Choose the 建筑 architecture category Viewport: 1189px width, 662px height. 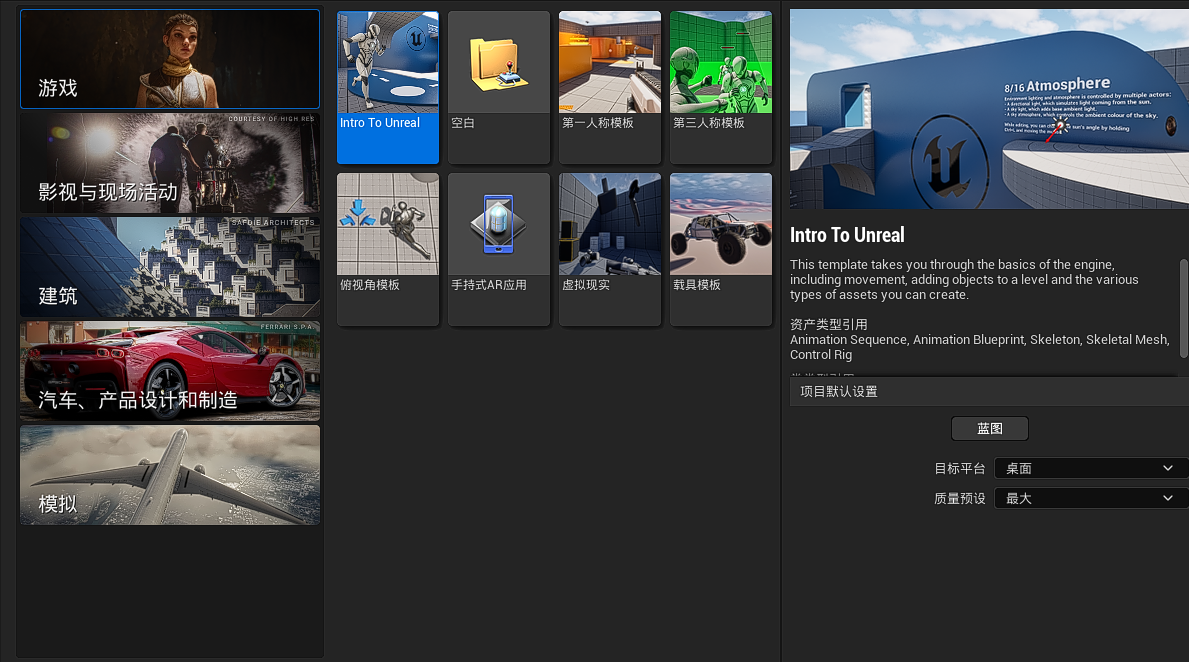tap(170, 267)
